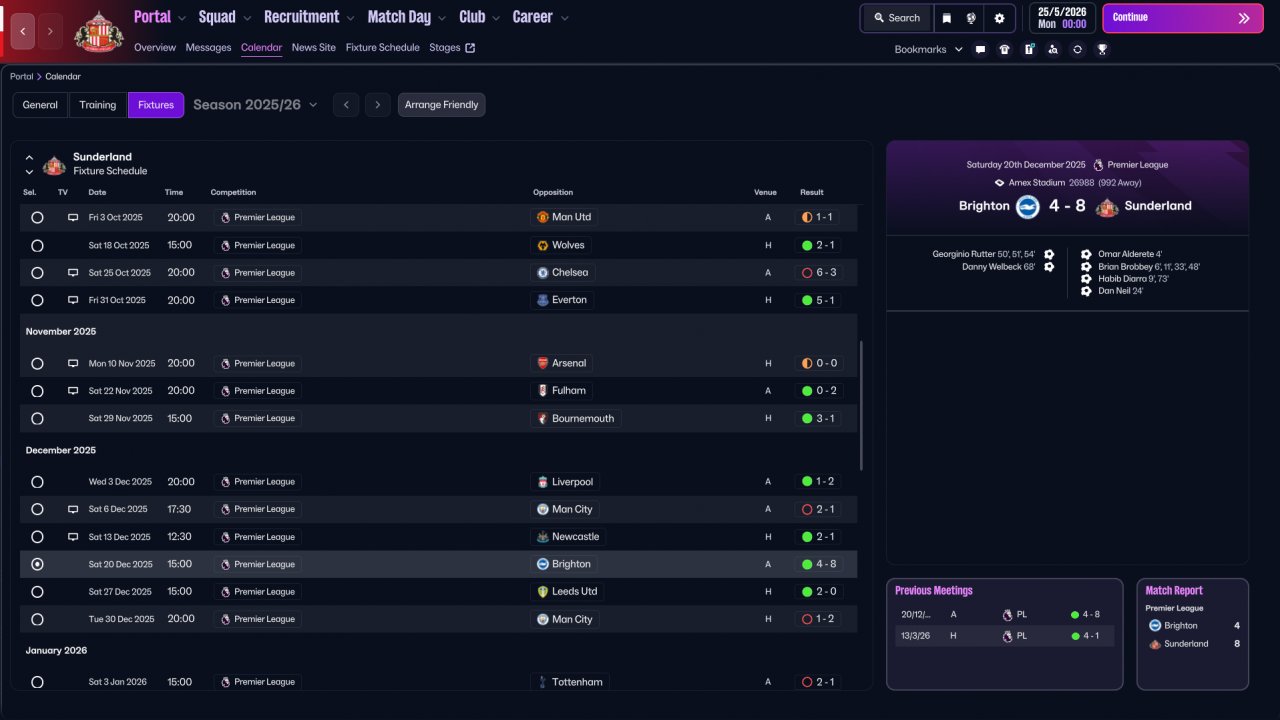The width and height of the screenshot is (1280, 720).
Task: Expand the Career menu chevron
Action: point(565,18)
